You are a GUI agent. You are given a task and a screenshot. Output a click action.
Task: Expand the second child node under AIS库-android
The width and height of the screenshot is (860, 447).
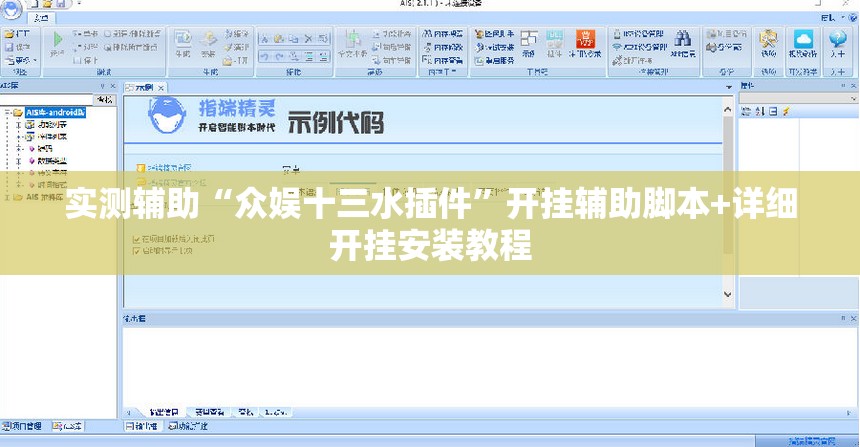pos(19,137)
